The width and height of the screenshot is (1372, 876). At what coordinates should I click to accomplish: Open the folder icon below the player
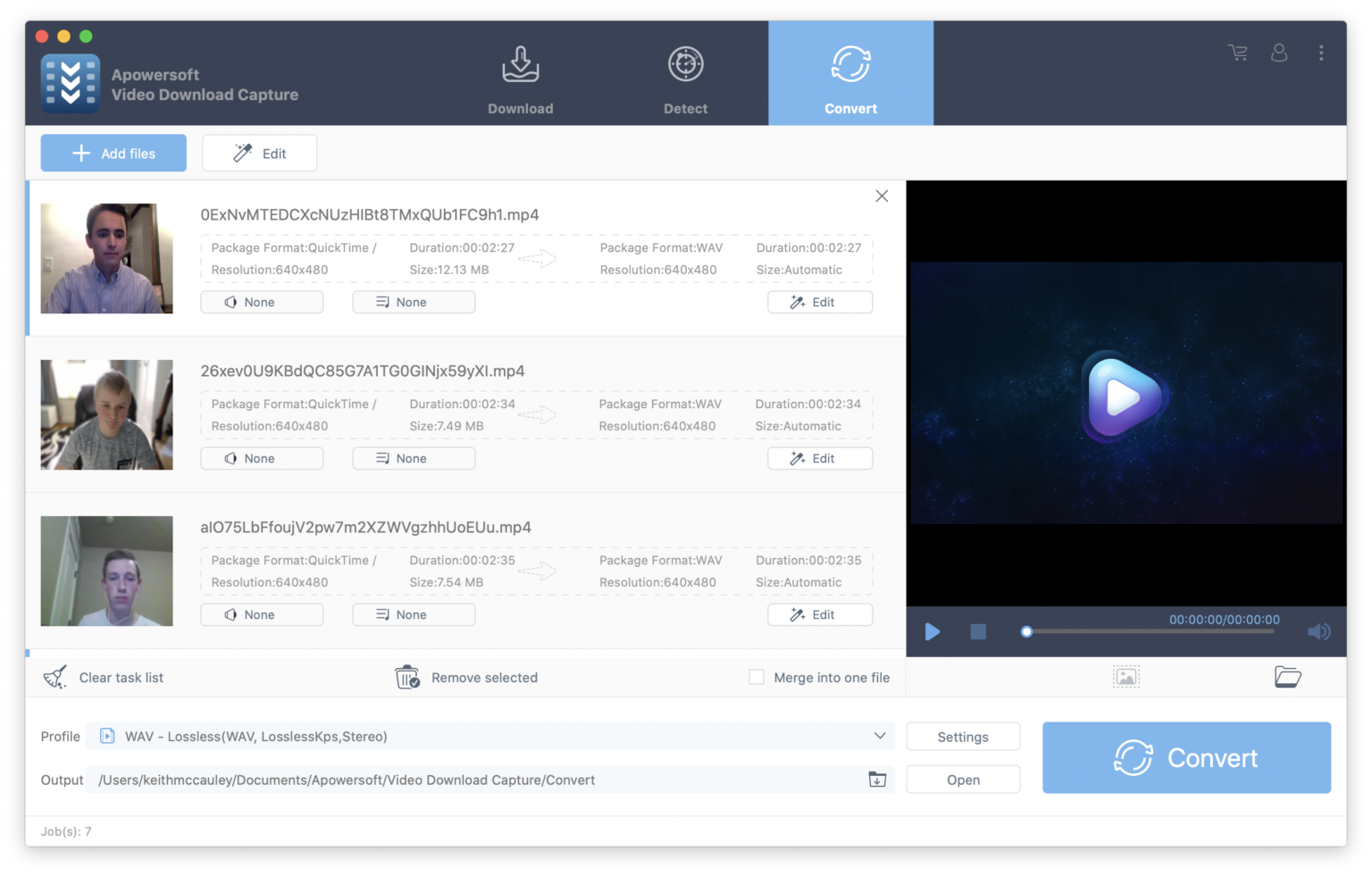tap(1287, 677)
